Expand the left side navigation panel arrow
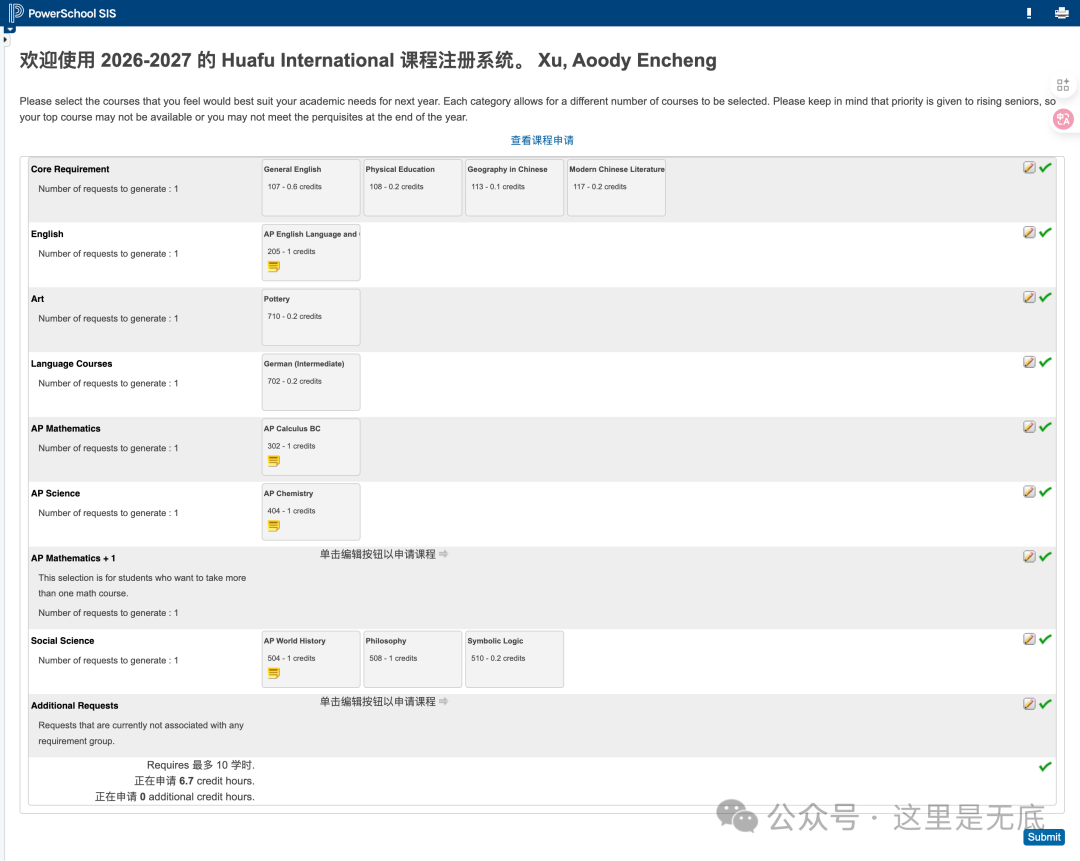1080x861 pixels. 5,40
